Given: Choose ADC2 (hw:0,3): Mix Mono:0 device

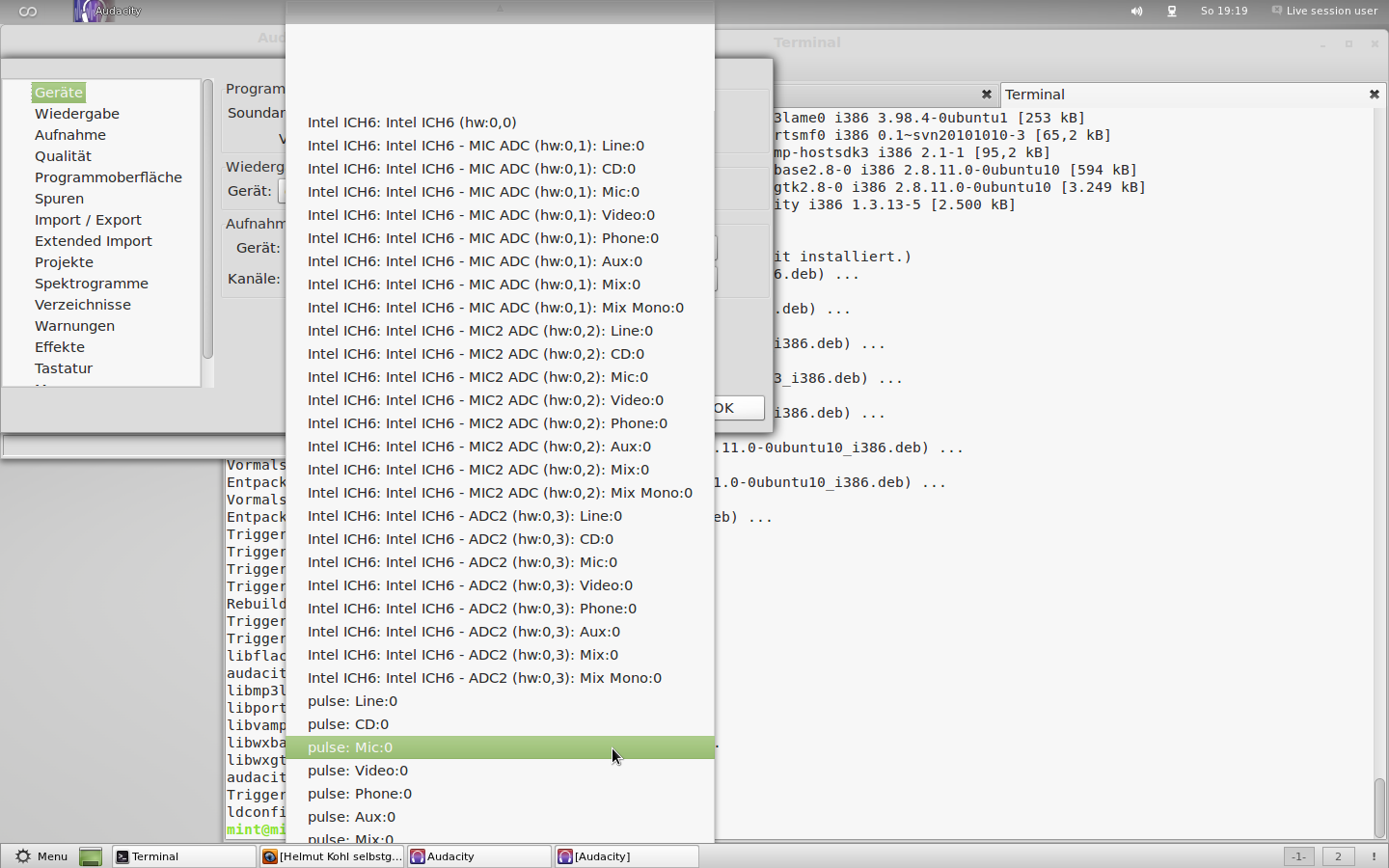Looking at the screenshot, I should click(x=500, y=678).
